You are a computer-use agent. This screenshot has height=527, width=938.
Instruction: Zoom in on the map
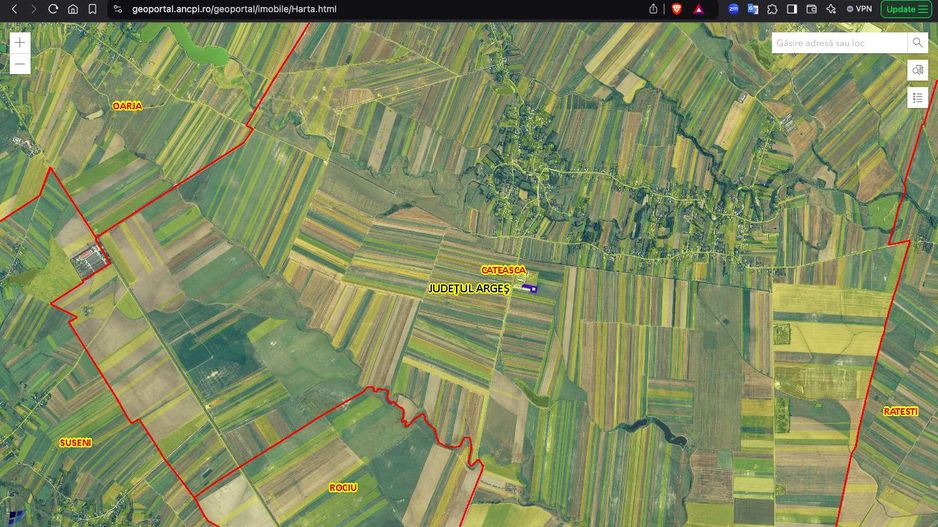19,43
